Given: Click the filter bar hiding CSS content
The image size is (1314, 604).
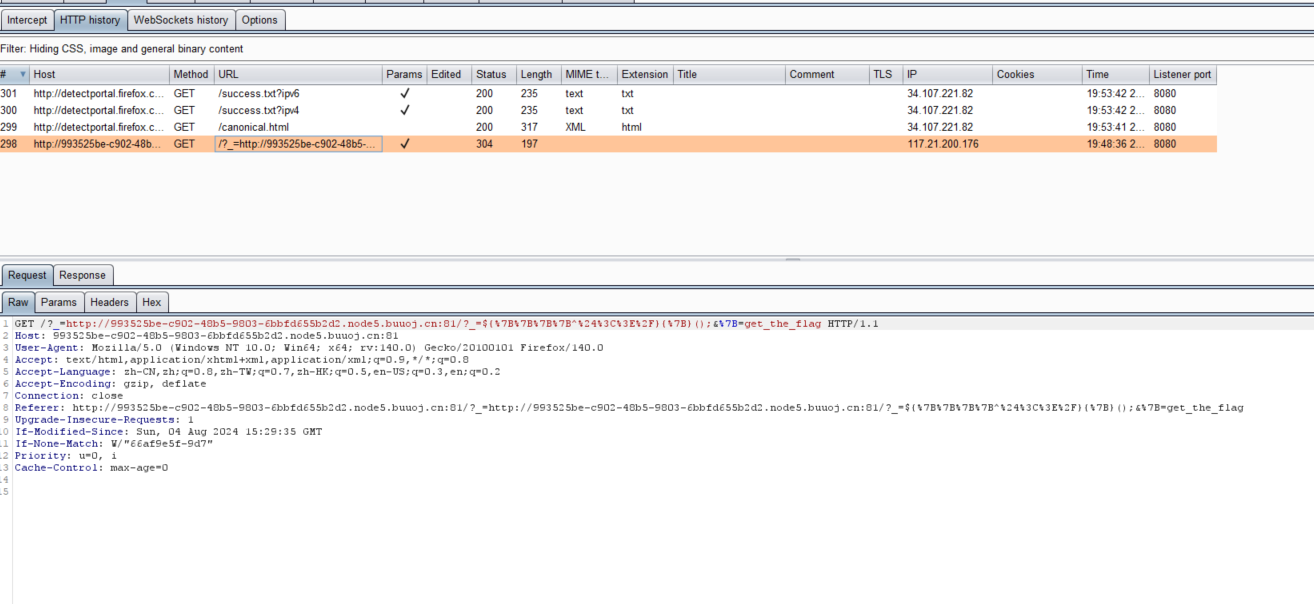Looking at the screenshot, I should [x=656, y=48].
